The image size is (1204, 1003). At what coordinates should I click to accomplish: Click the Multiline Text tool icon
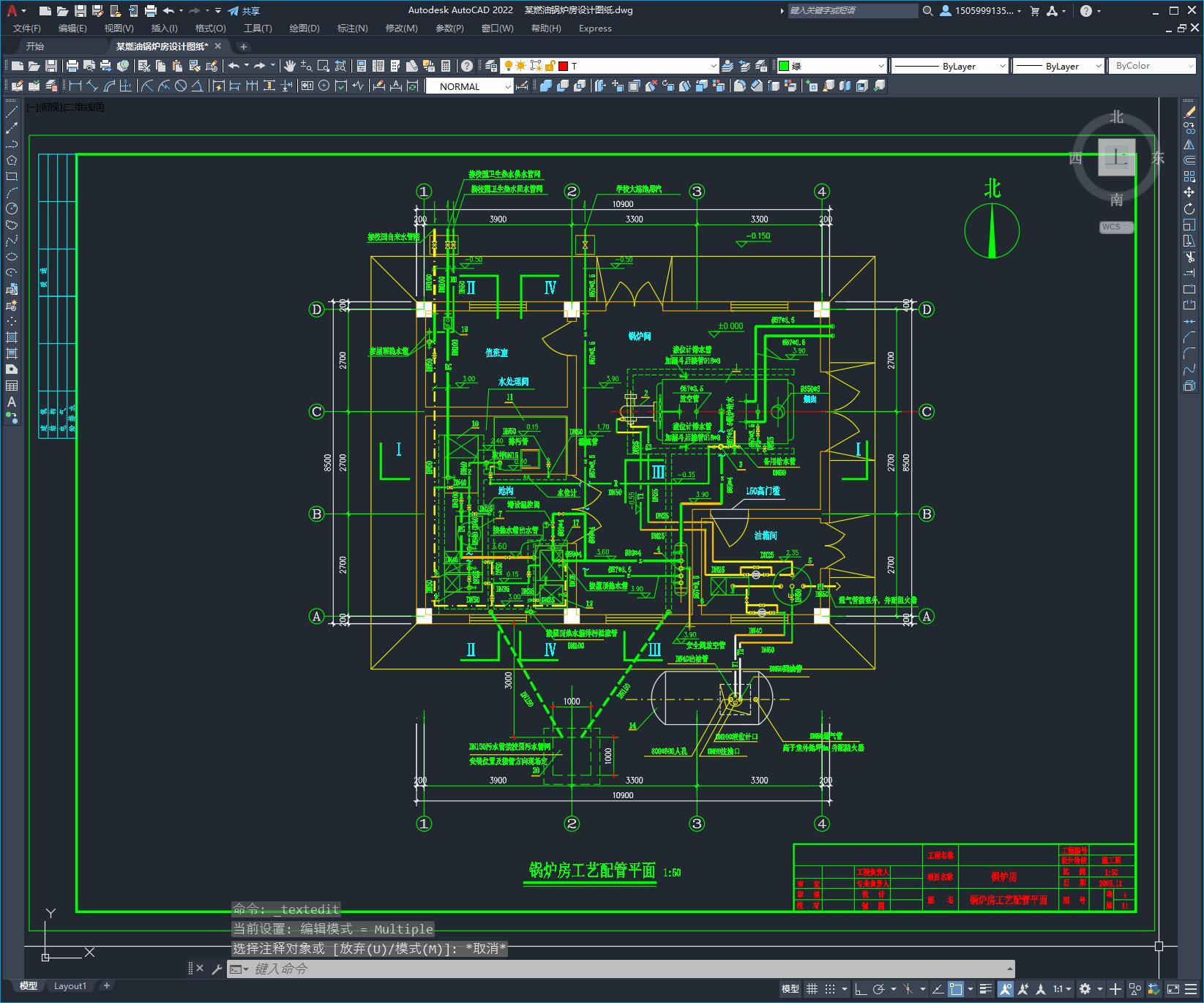click(x=12, y=402)
